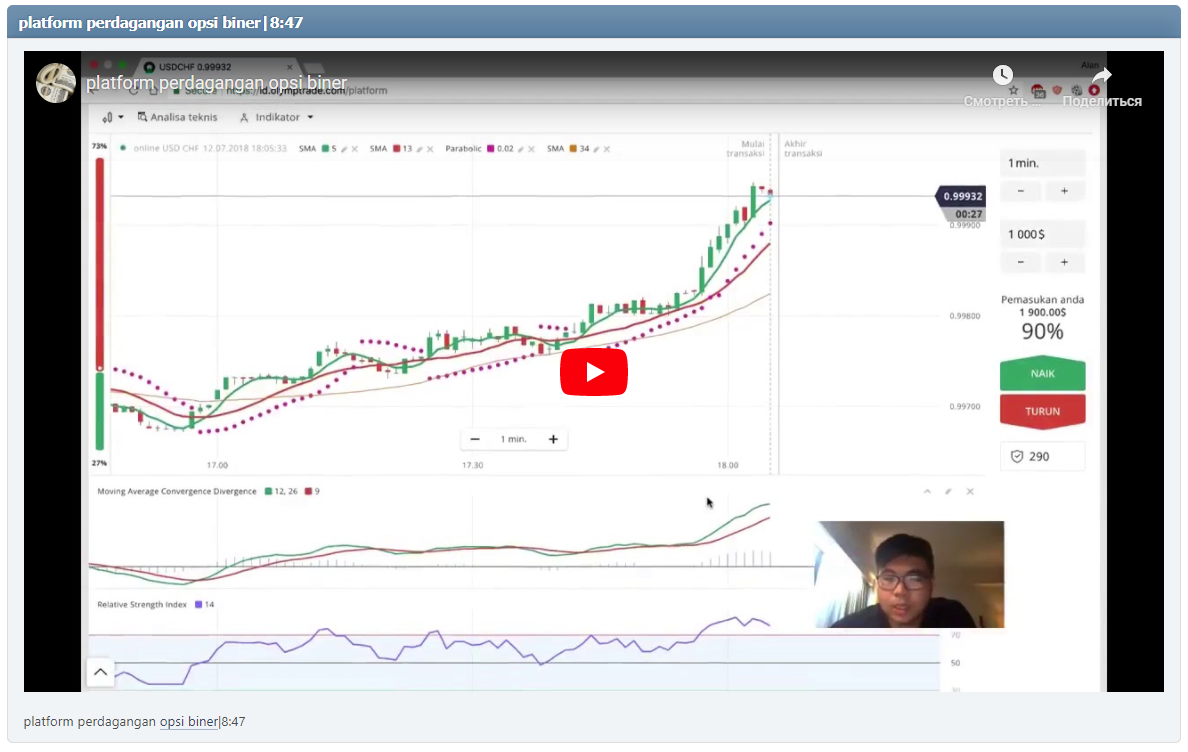Play the embedded YouTube video

pos(593,372)
